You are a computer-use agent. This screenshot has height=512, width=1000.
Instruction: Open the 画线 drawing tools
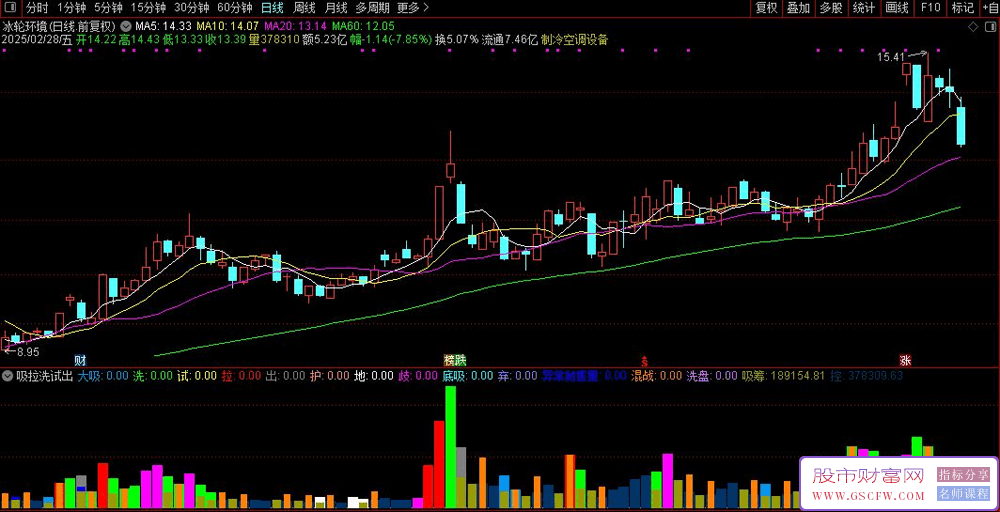point(897,8)
